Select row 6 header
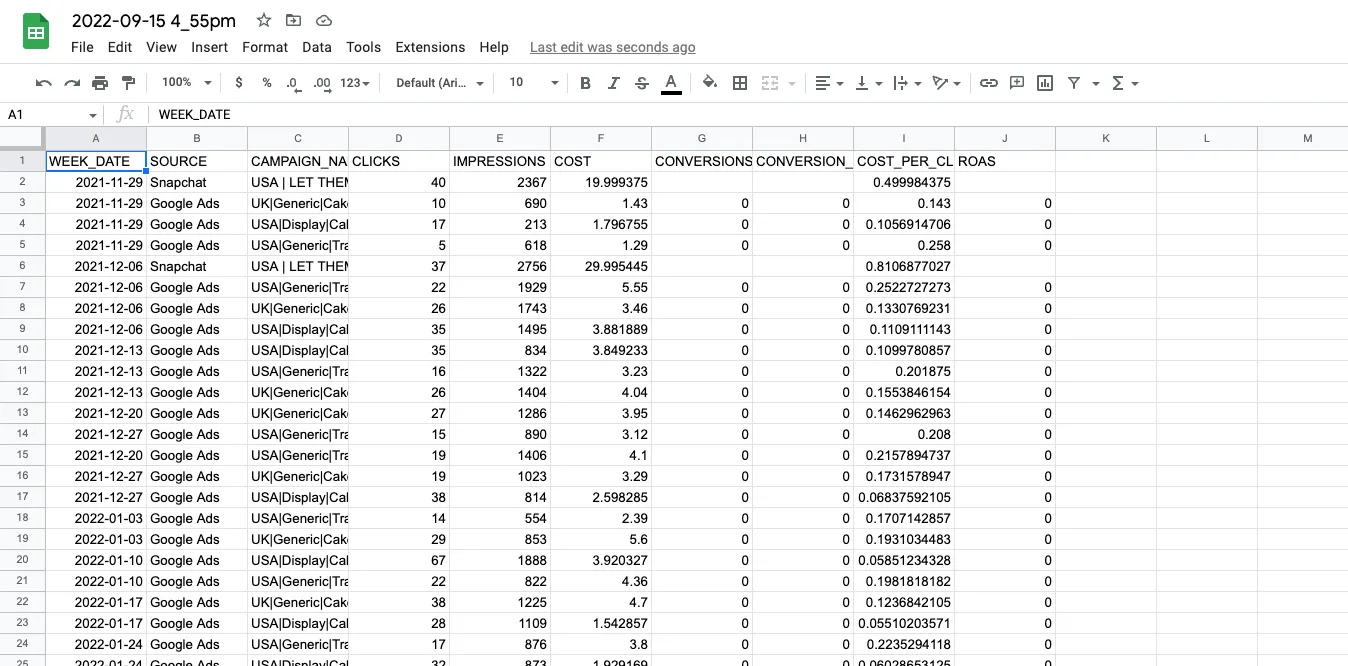 (22, 266)
